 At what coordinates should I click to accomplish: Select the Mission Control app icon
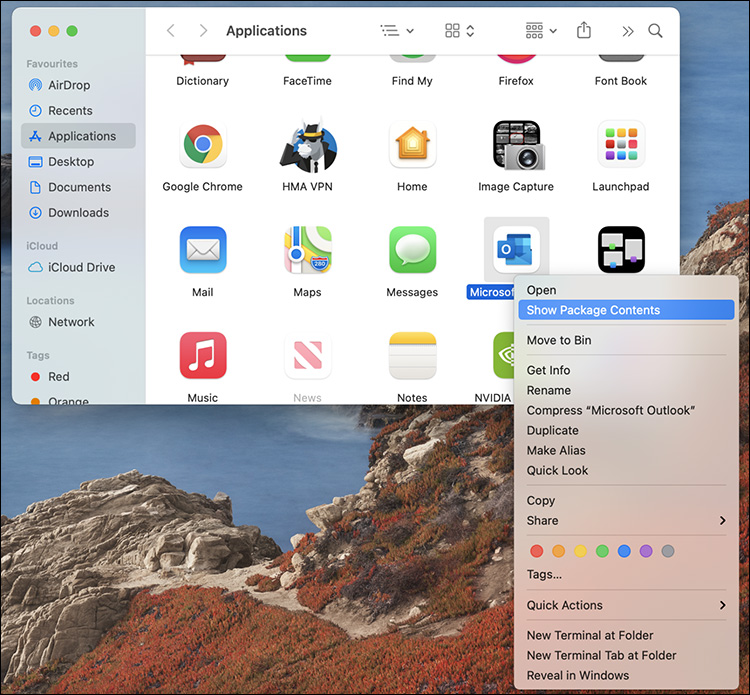click(x=621, y=250)
